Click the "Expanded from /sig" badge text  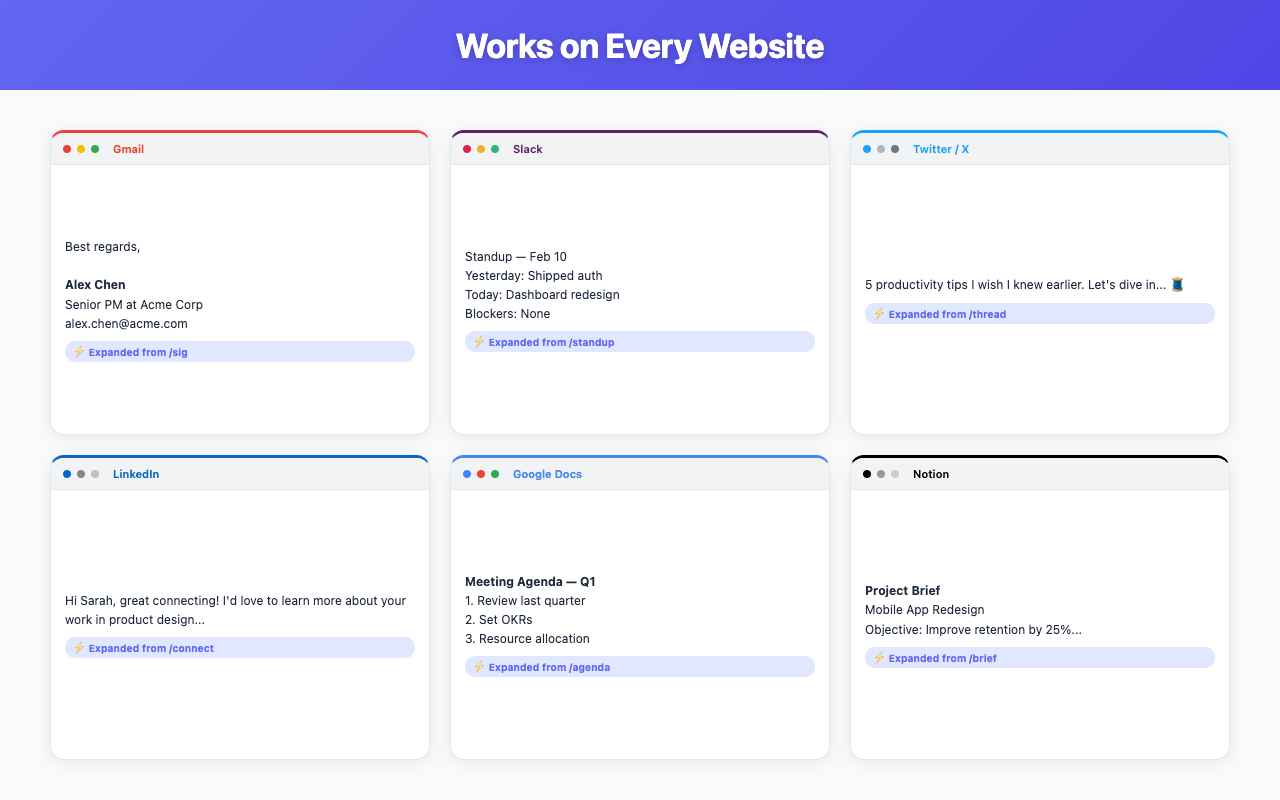point(138,352)
